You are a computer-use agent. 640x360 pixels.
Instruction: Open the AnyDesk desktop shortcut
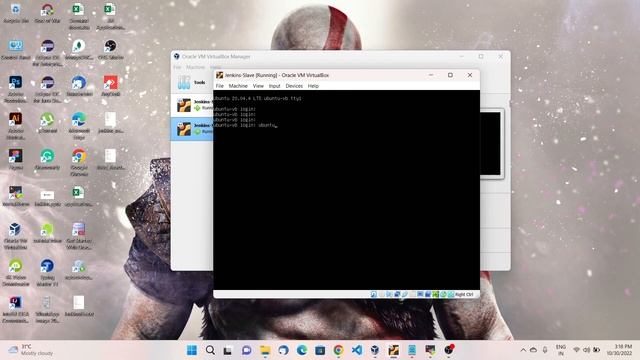pyautogui.click(x=110, y=86)
